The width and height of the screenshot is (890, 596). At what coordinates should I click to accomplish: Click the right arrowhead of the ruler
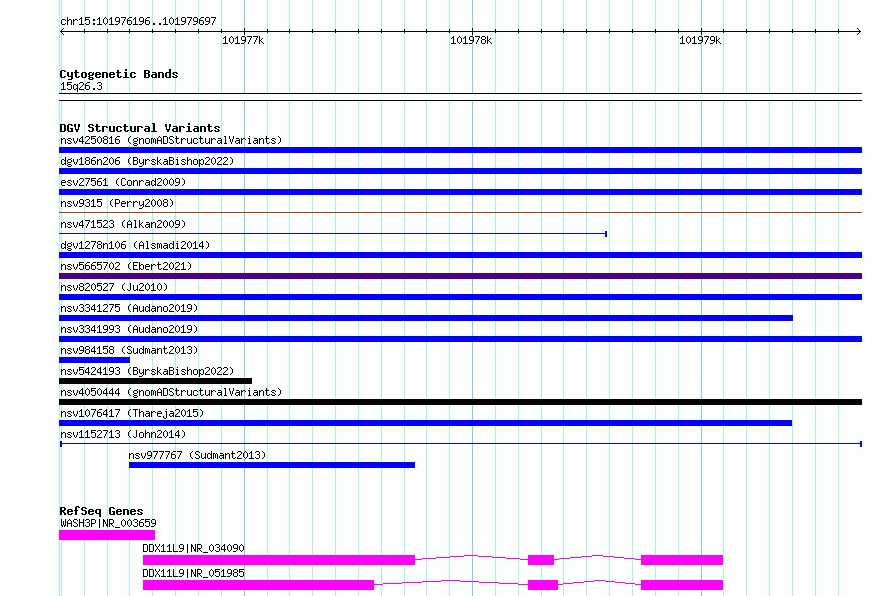pyautogui.click(x=858, y=32)
